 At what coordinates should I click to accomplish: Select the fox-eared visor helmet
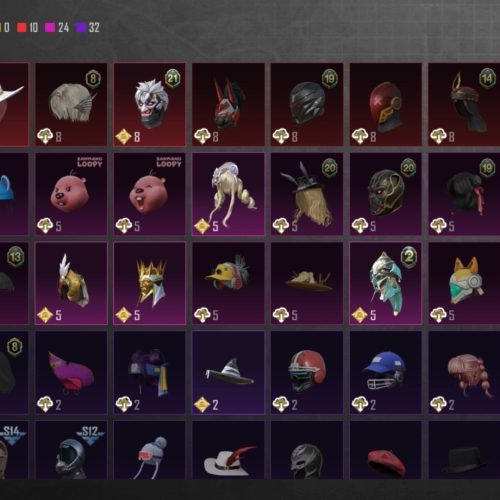tap(464, 283)
